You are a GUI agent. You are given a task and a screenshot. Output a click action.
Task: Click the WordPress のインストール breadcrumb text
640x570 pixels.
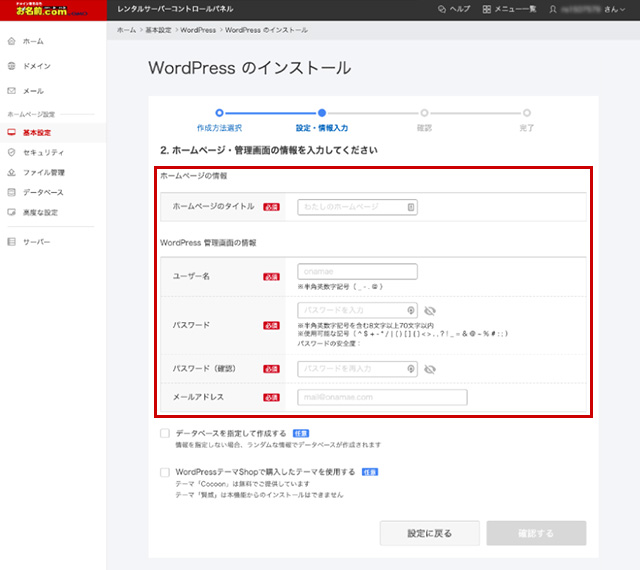[x=266, y=30]
